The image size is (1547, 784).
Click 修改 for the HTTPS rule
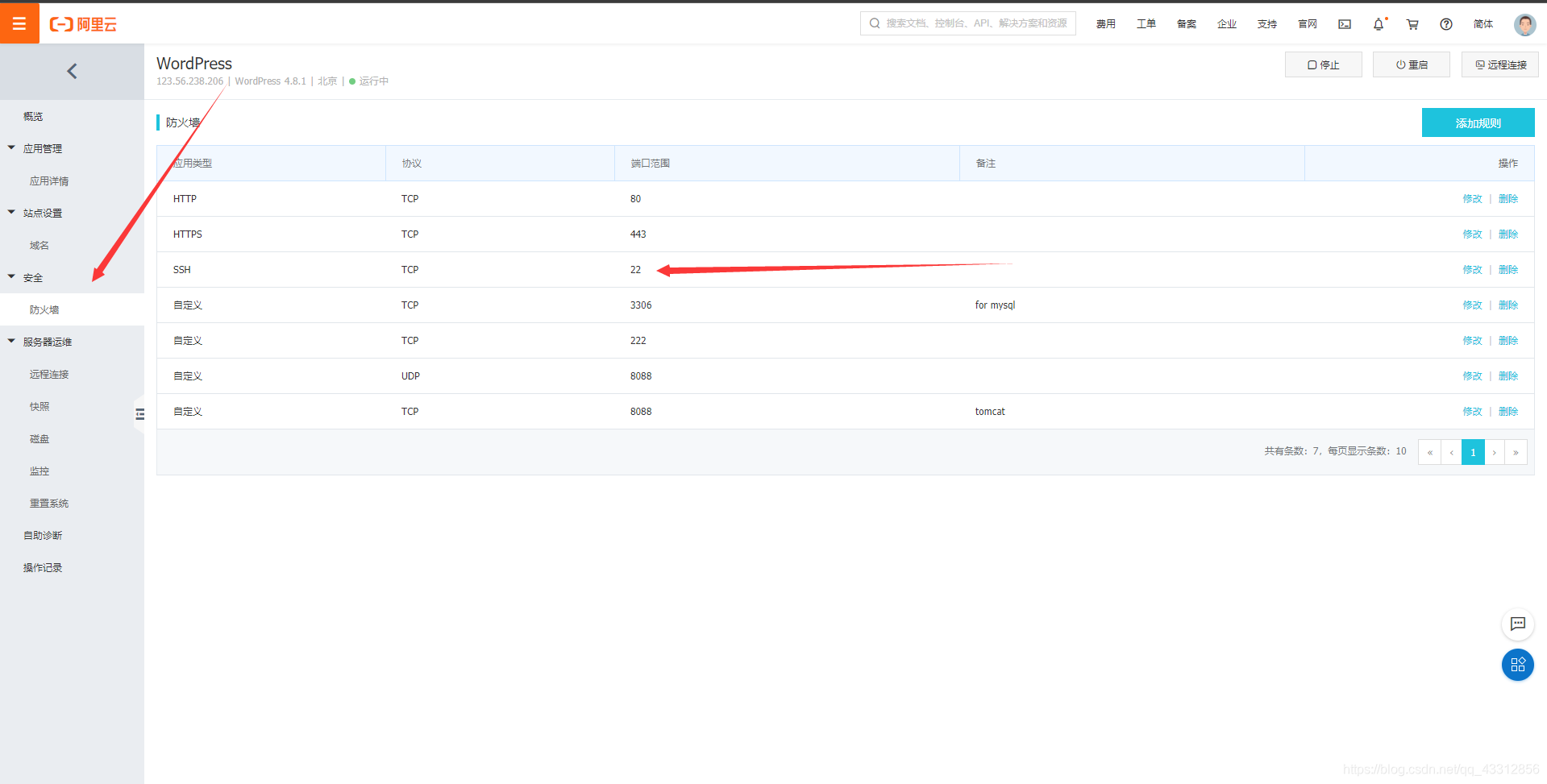point(1473,234)
